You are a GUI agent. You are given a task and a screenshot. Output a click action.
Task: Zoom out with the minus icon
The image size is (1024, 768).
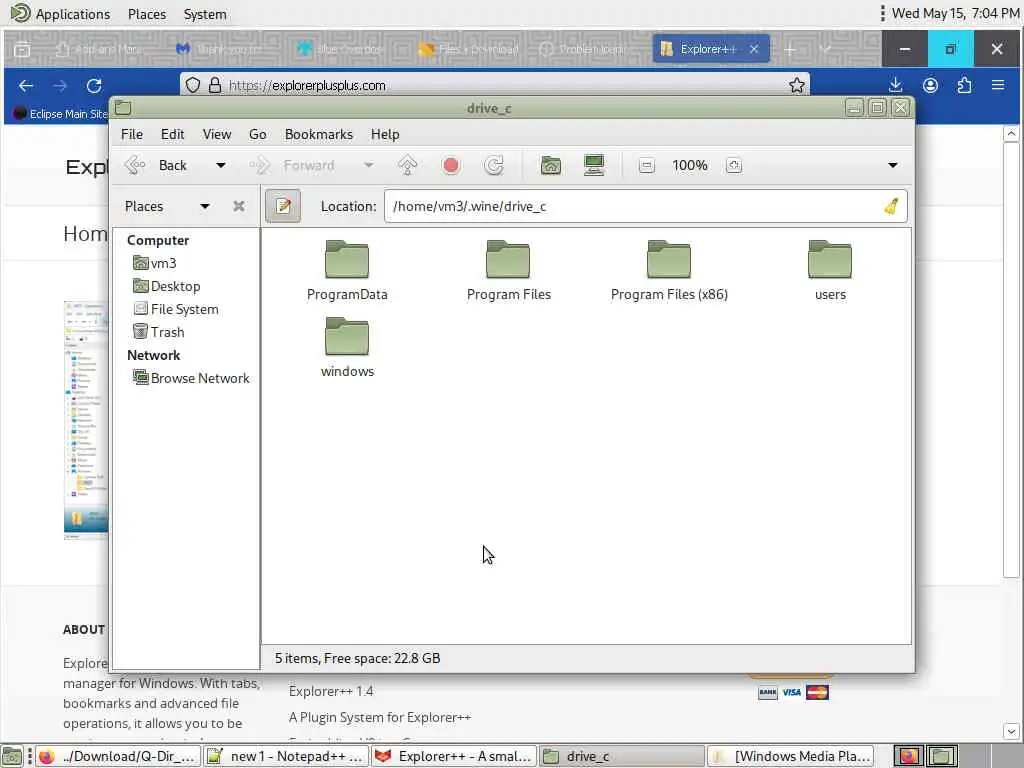click(x=647, y=165)
